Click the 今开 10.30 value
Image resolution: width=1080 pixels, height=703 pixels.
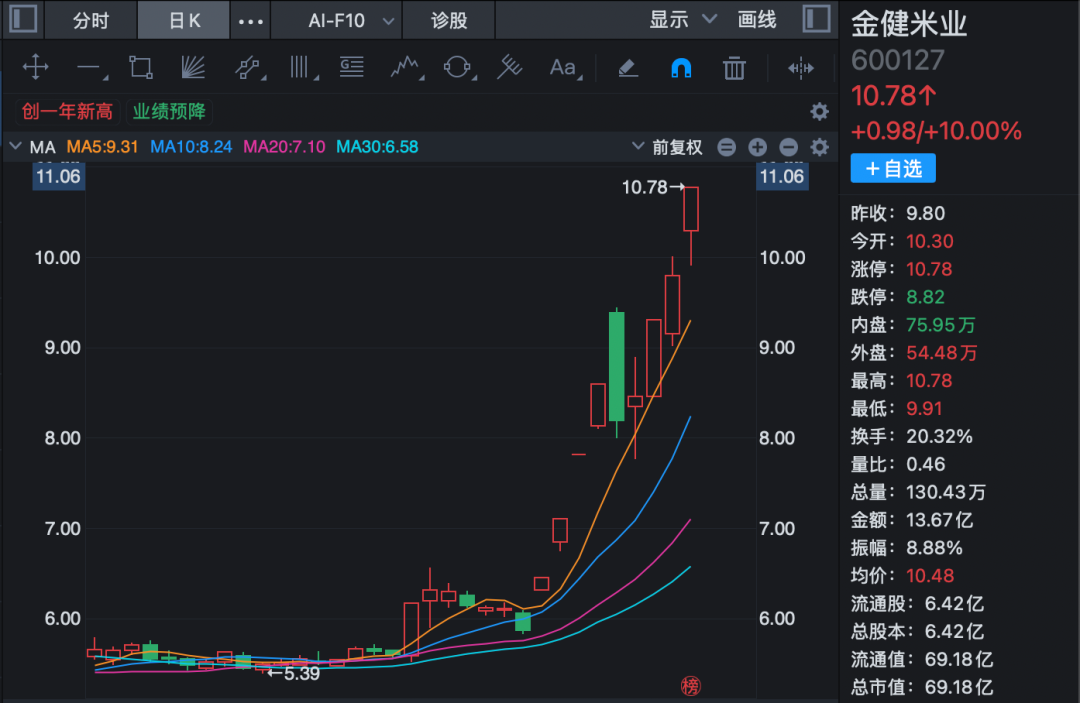pyautogui.click(x=930, y=241)
